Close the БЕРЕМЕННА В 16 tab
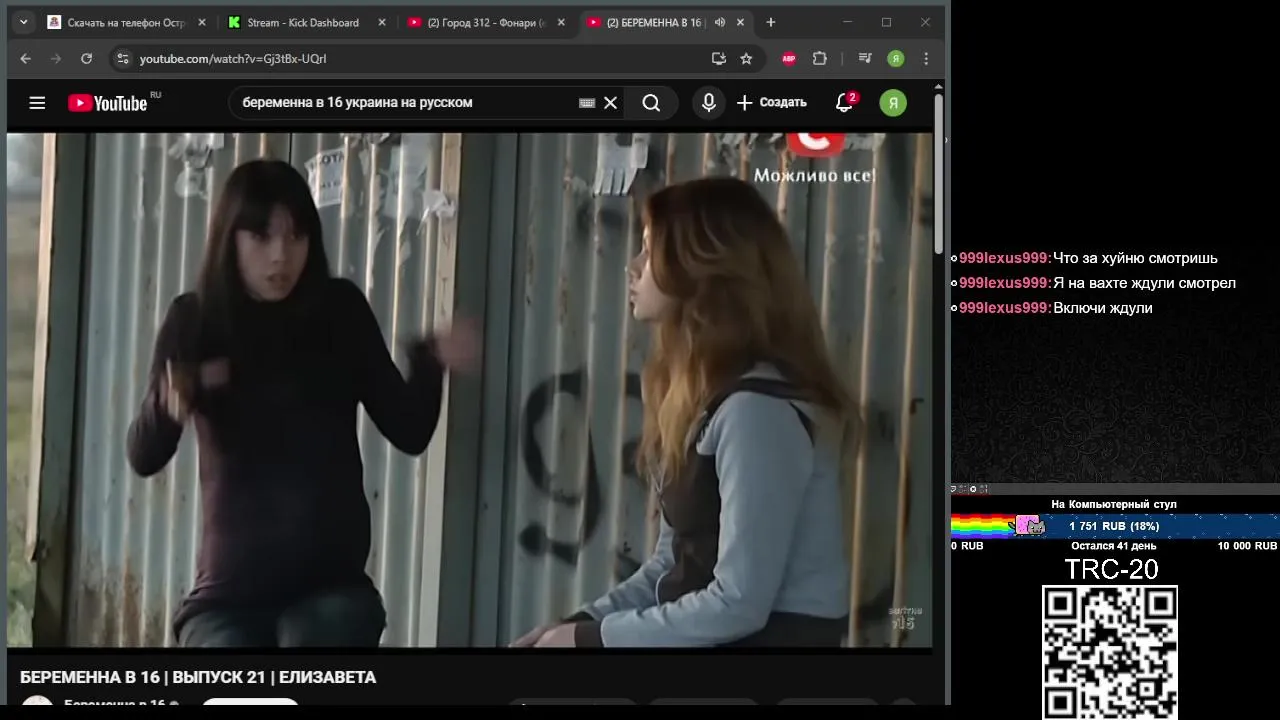 click(x=741, y=22)
